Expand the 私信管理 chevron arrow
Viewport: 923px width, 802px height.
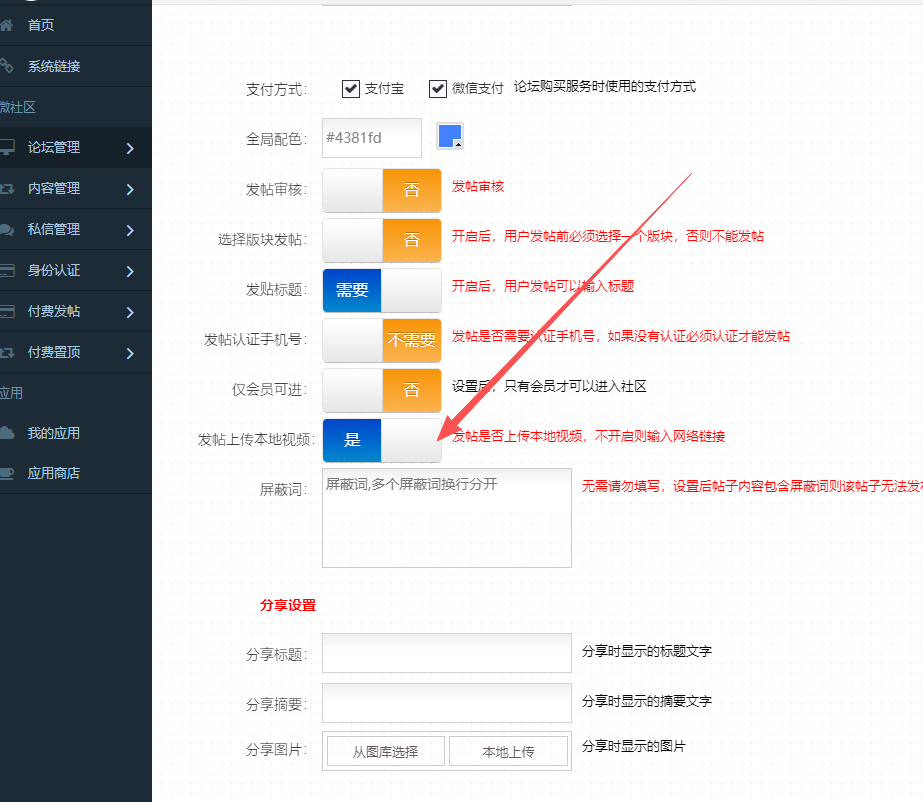(130, 230)
